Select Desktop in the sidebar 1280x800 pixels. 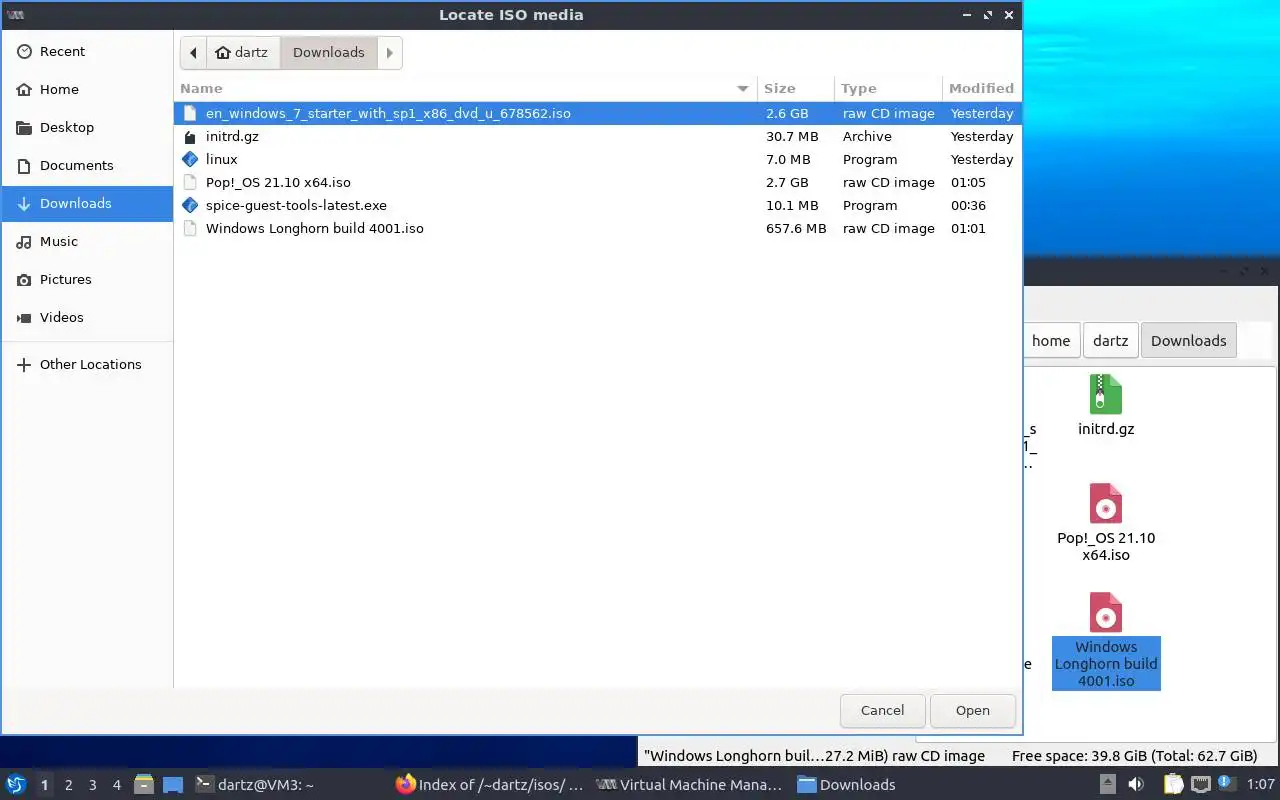(87, 127)
